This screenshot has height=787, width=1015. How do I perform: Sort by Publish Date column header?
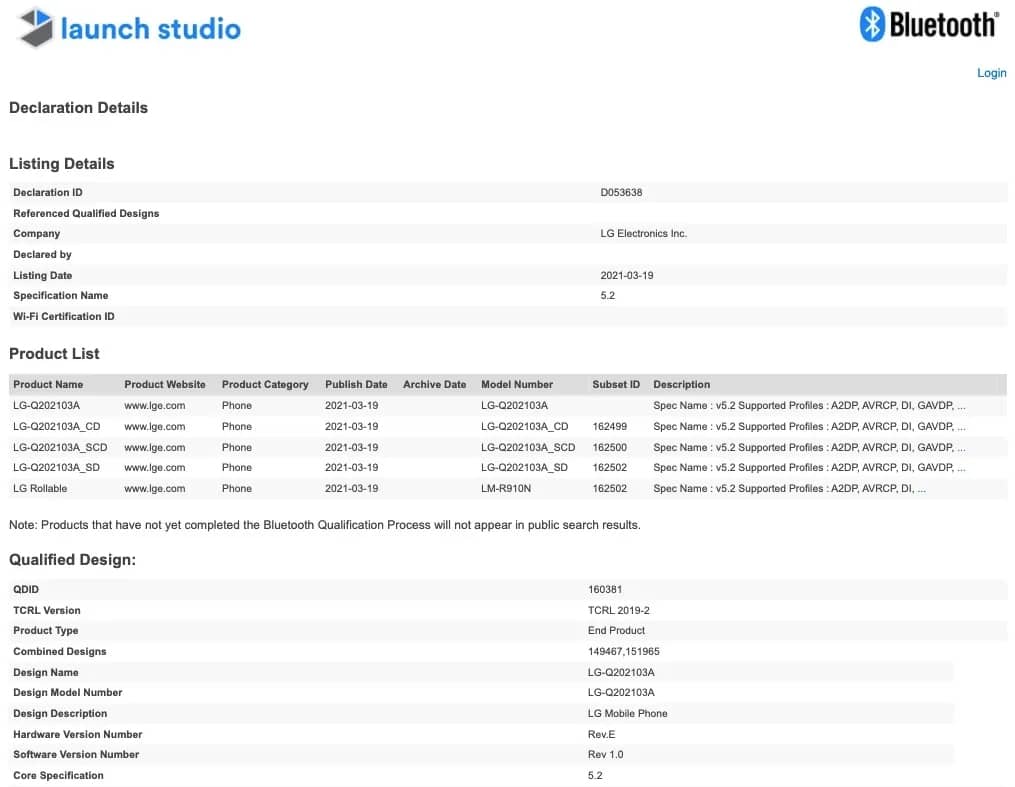(356, 385)
